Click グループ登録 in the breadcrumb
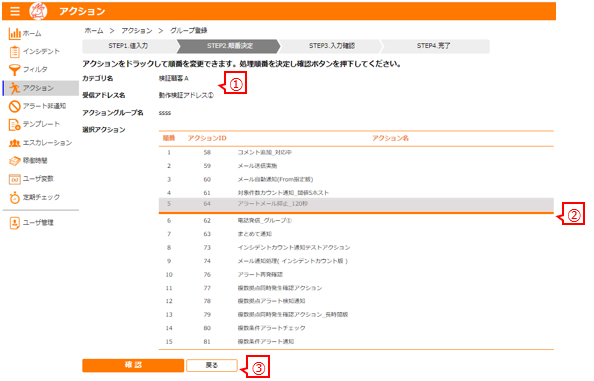This screenshot has height=381, width=594. 188,31
